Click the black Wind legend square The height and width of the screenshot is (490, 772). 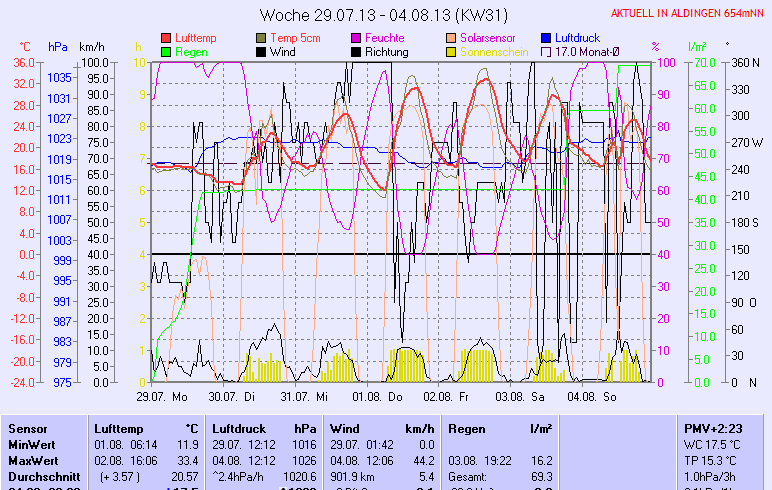262,51
